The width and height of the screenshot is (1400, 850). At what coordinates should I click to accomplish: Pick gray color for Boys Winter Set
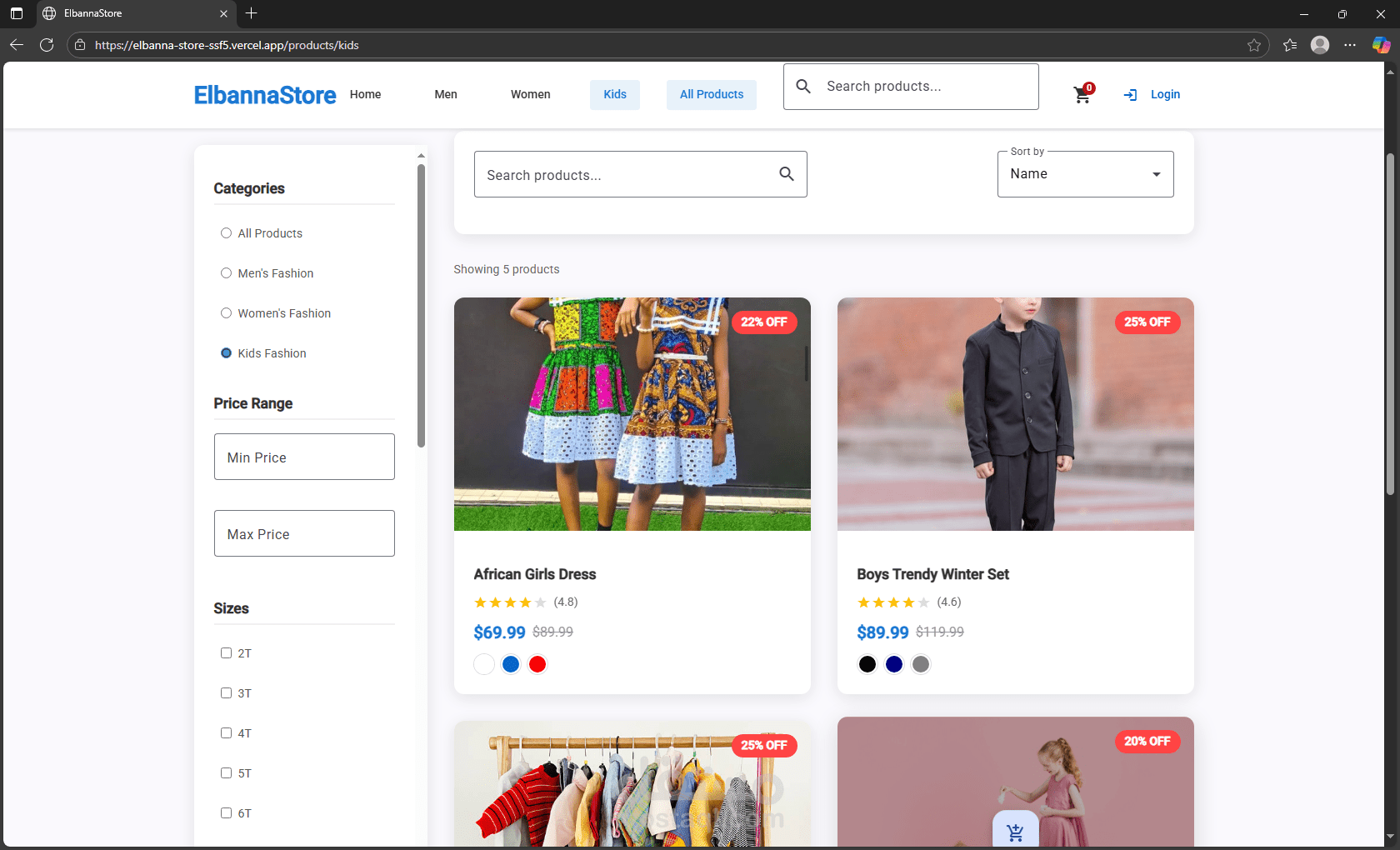pyautogui.click(x=921, y=664)
